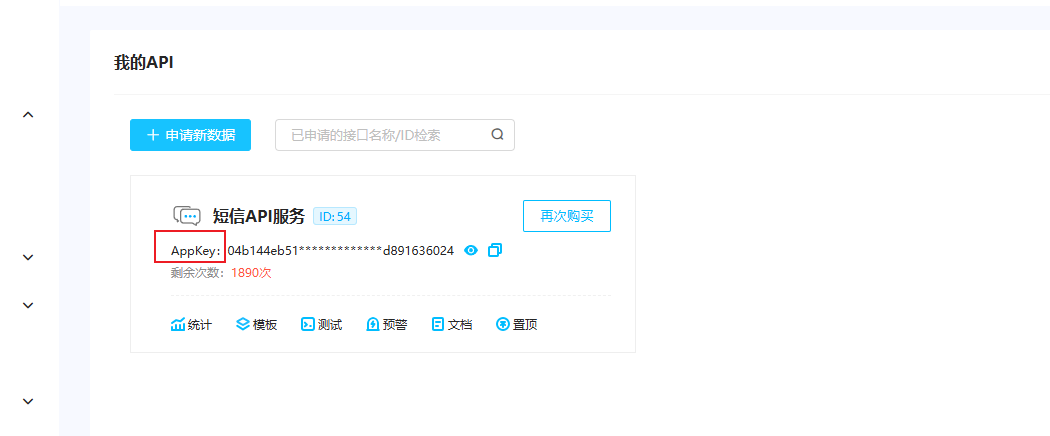Screen dimensions: 1050x436
Task: Click the 剩余次数 label
Action: click(x=198, y=273)
